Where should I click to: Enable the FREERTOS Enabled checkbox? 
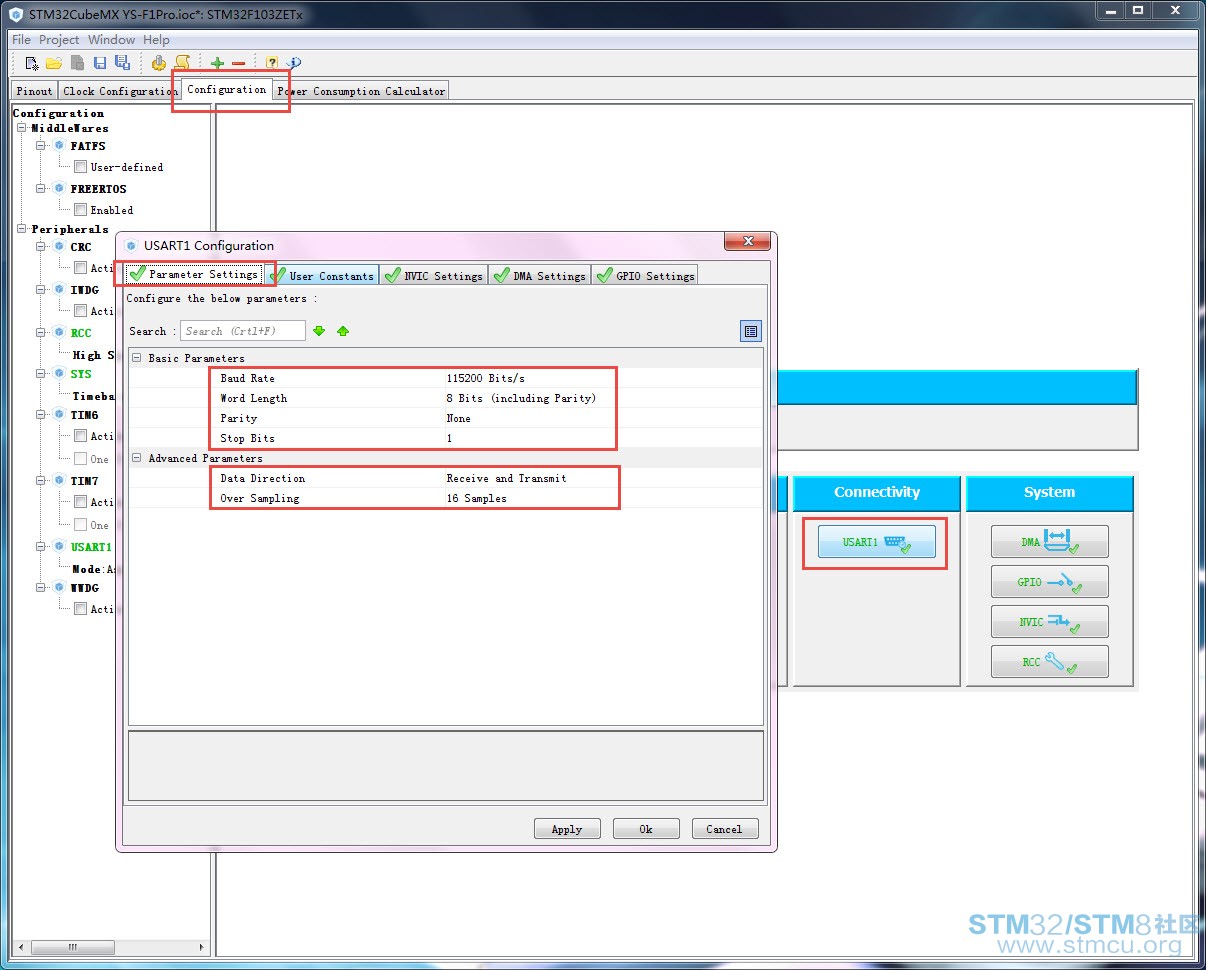(80, 210)
